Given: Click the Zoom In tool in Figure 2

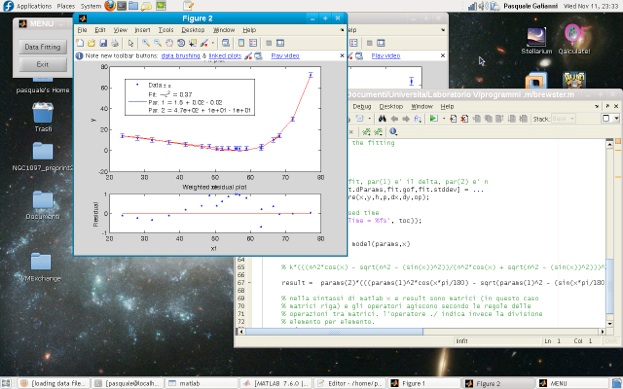Looking at the screenshot, I should click(146, 43).
